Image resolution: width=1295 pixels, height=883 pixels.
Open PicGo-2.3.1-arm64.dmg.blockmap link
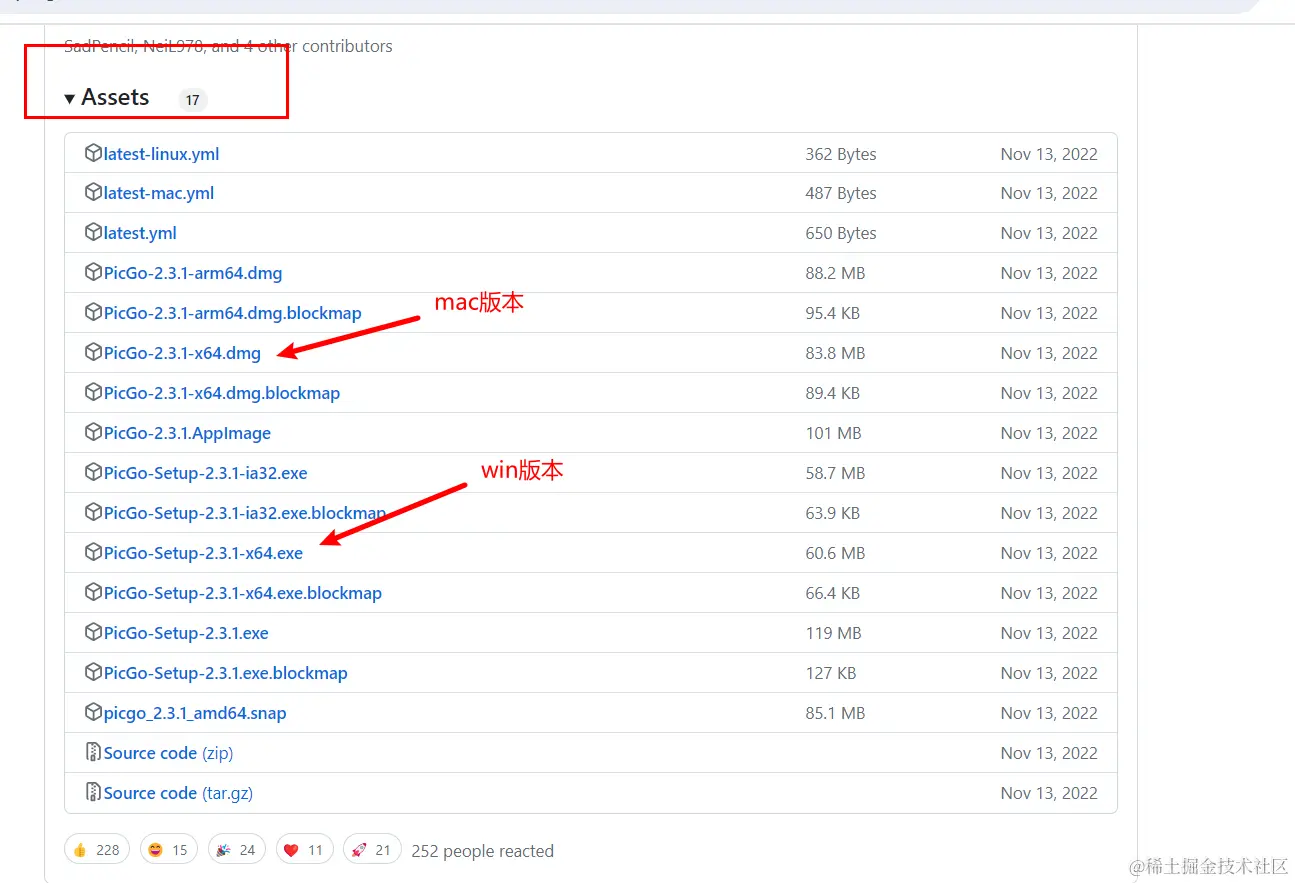pos(233,313)
